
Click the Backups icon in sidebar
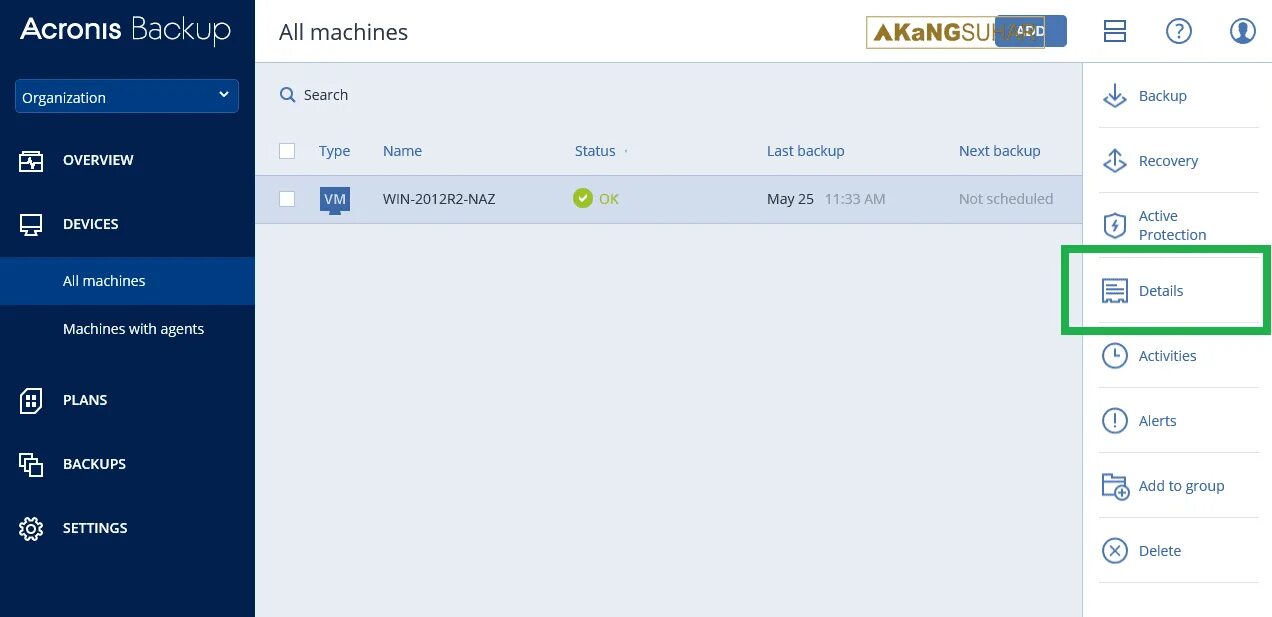coord(31,464)
